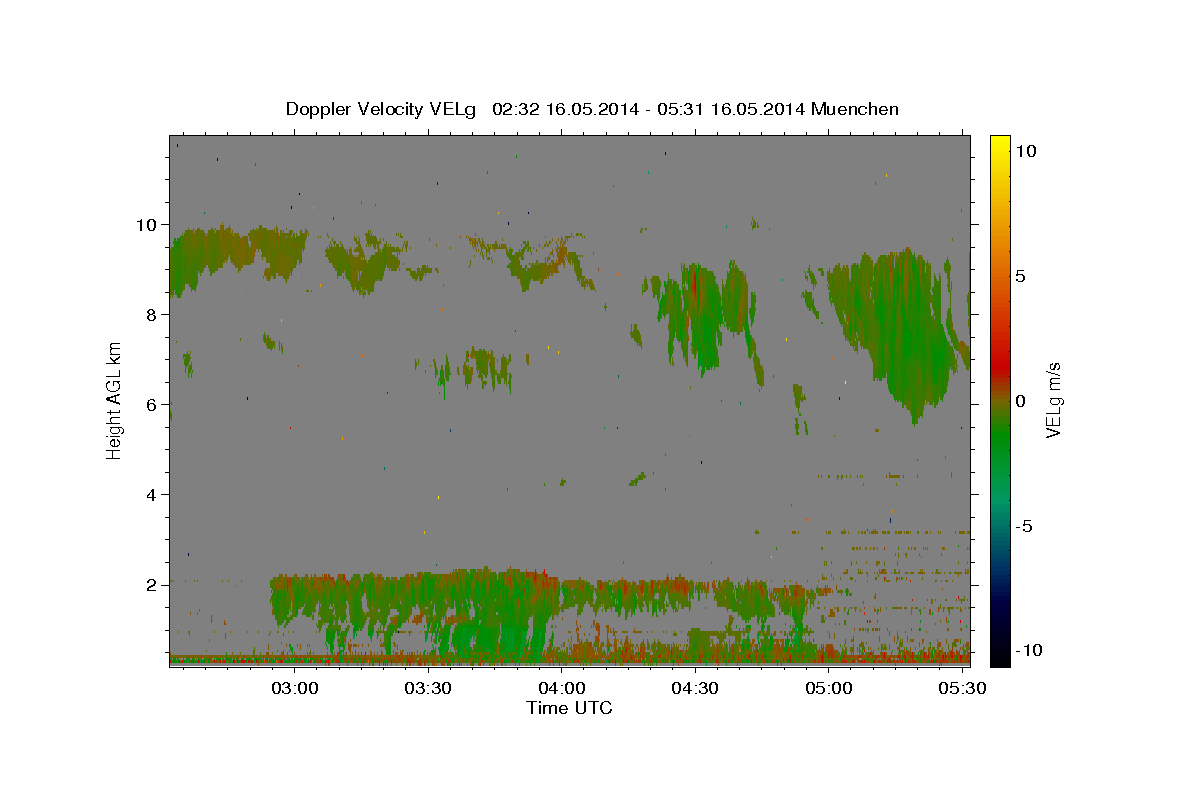Click the "Height AGL km" axis label
The width and height of the screenshot is (1200, 800).
[114, 400]
